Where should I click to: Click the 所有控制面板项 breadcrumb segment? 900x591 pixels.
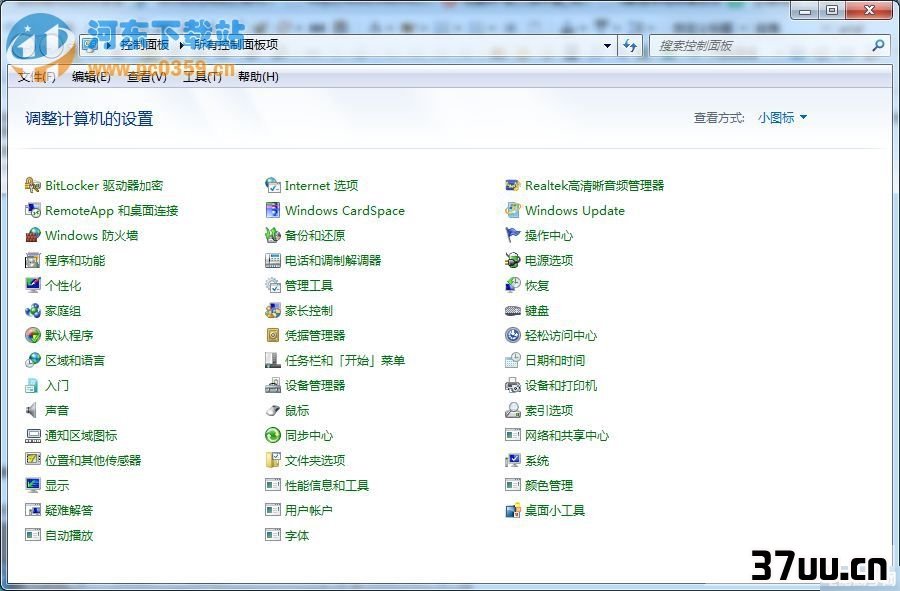tap(236, 45)
